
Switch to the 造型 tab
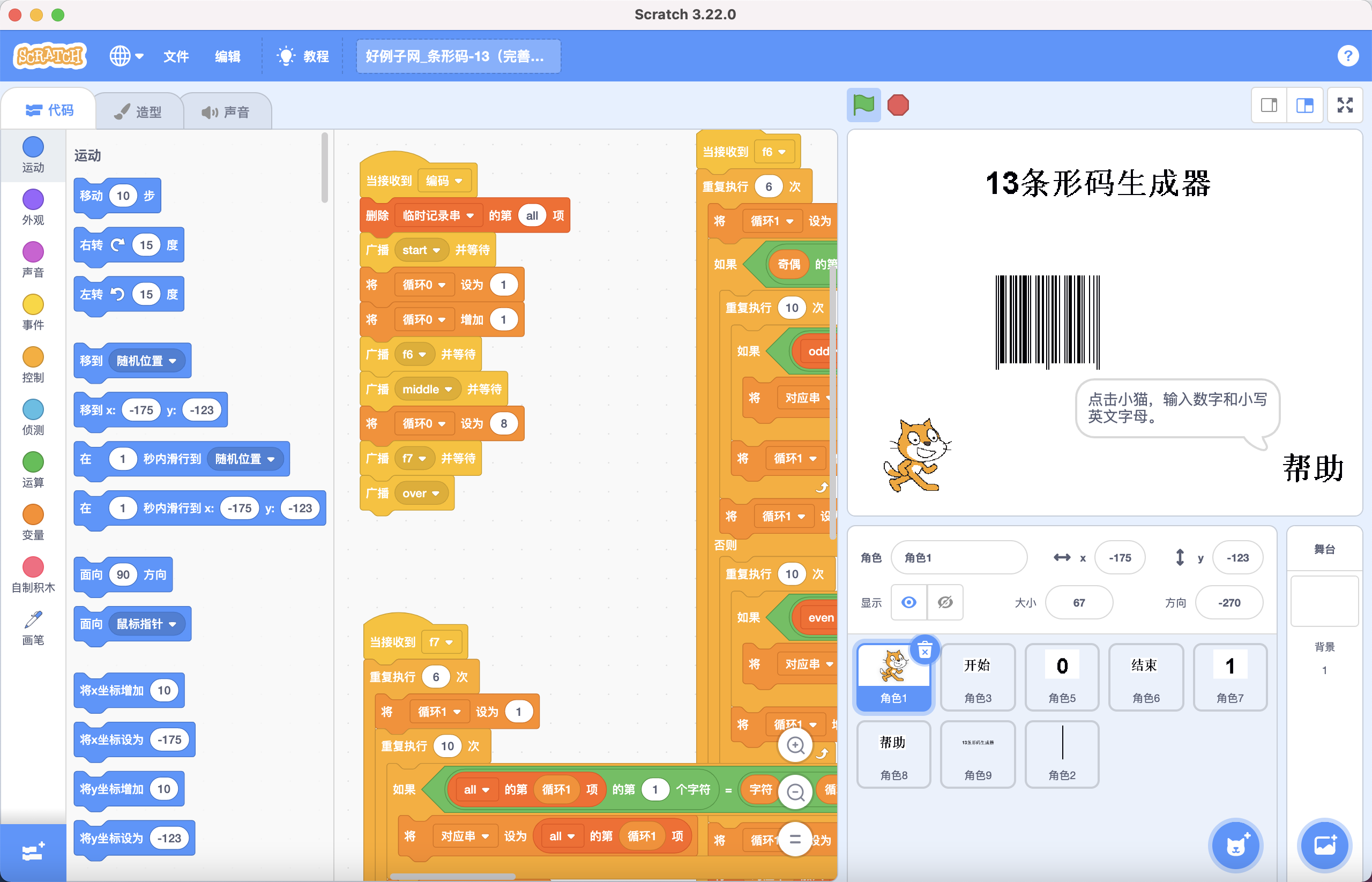139,111
